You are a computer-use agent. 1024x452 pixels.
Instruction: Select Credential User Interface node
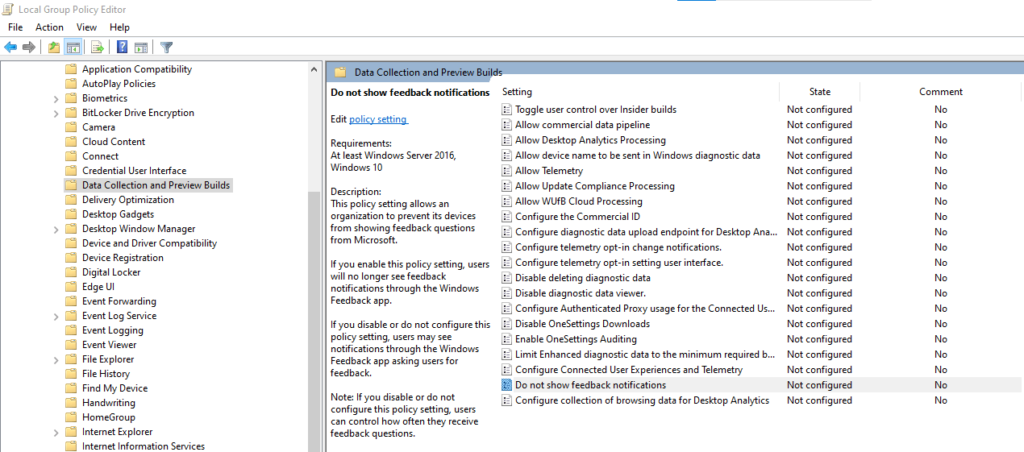tap(134, 171)
